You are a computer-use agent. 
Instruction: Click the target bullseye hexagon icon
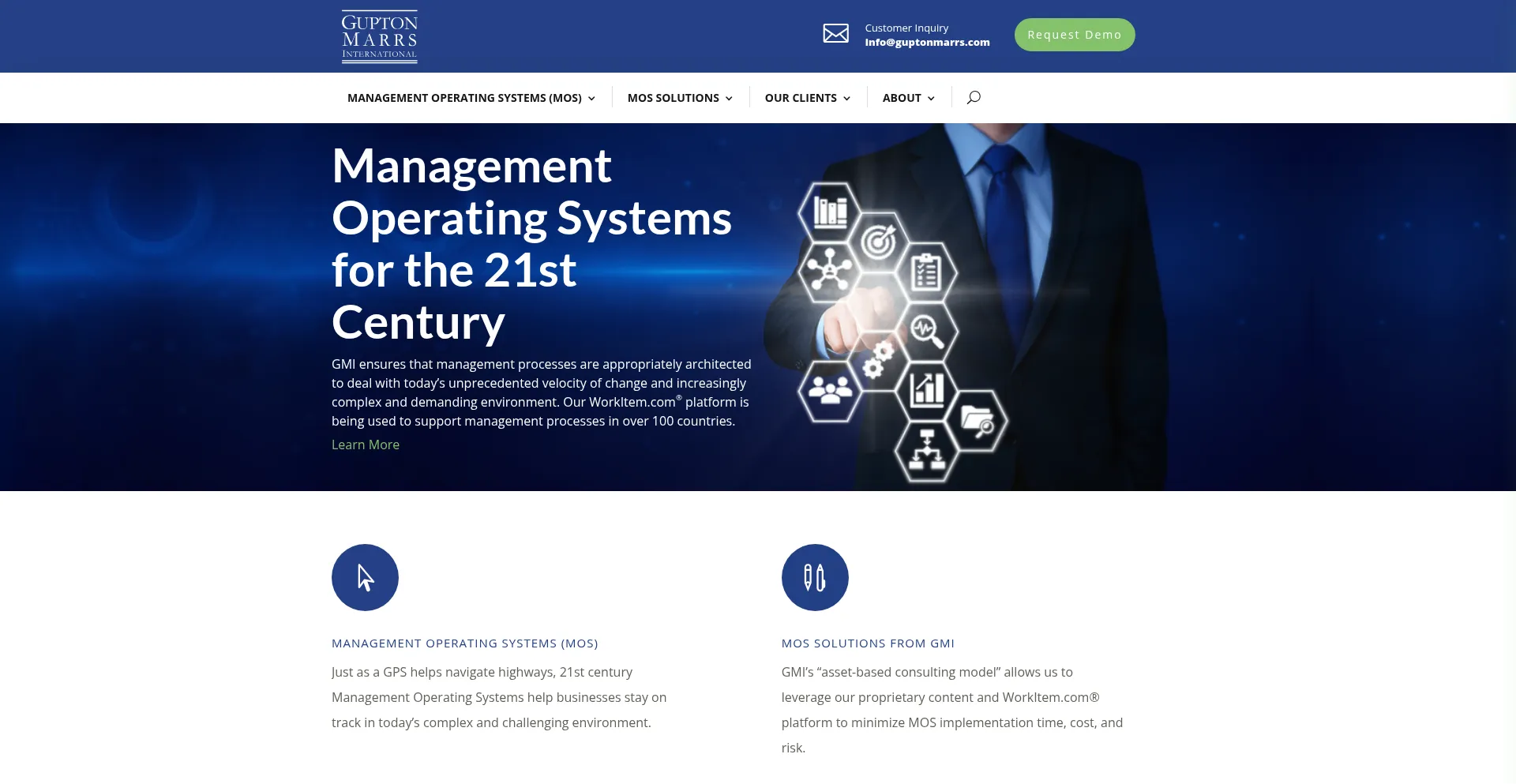coord(879,241)
